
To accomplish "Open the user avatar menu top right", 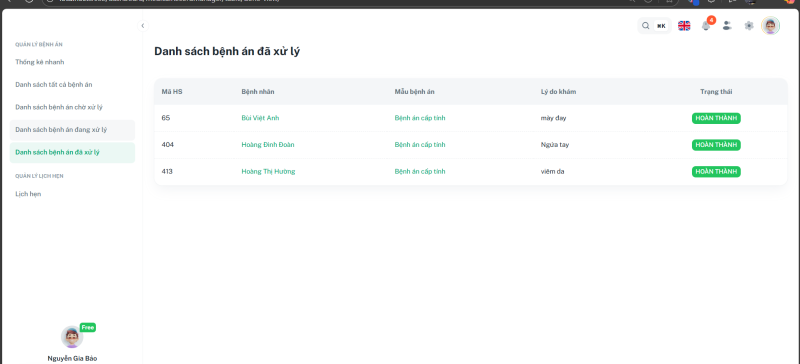I will [x=770, y=26].
